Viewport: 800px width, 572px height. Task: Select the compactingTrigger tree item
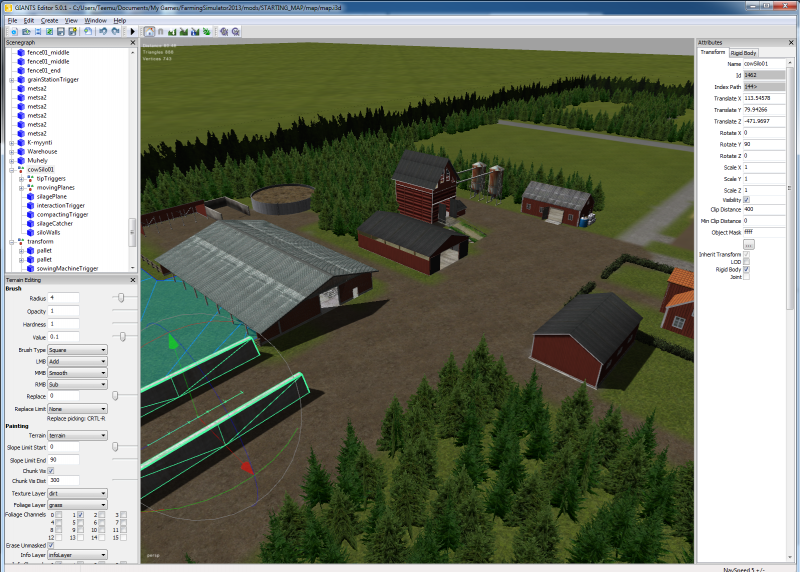click(62, 214)
